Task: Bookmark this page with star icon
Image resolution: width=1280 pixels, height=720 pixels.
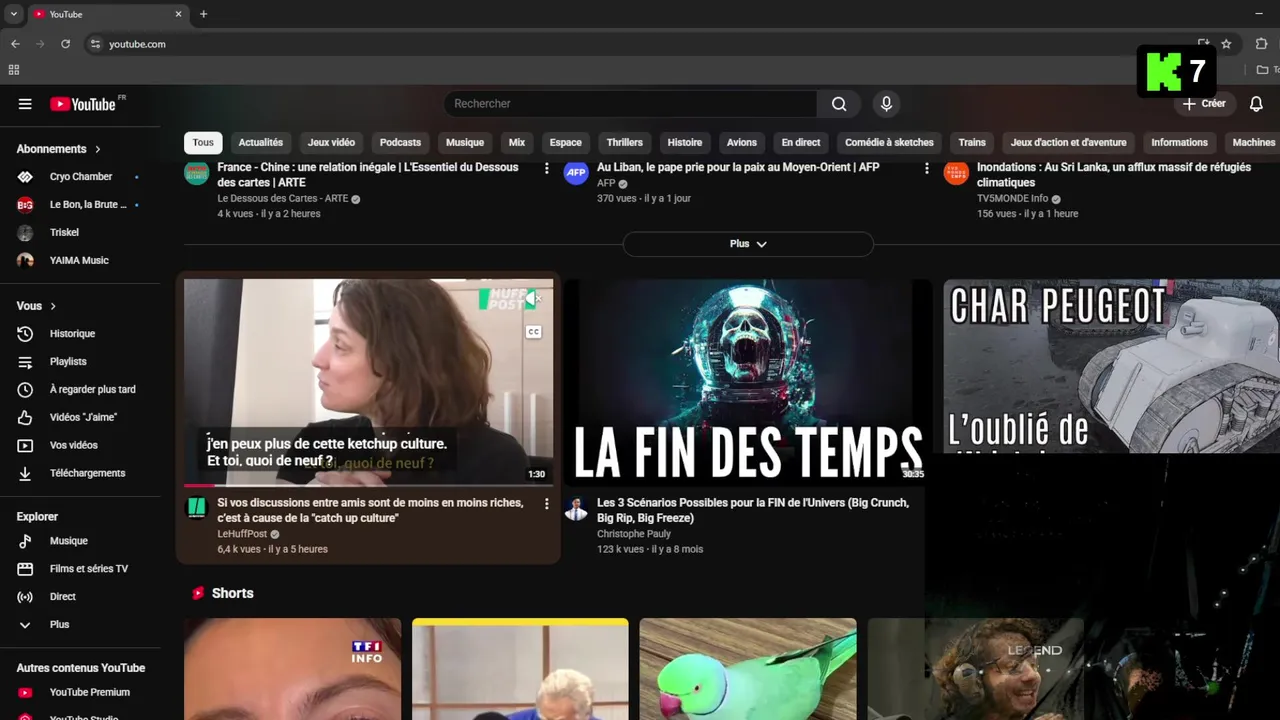Action: tap(1226, 44)
